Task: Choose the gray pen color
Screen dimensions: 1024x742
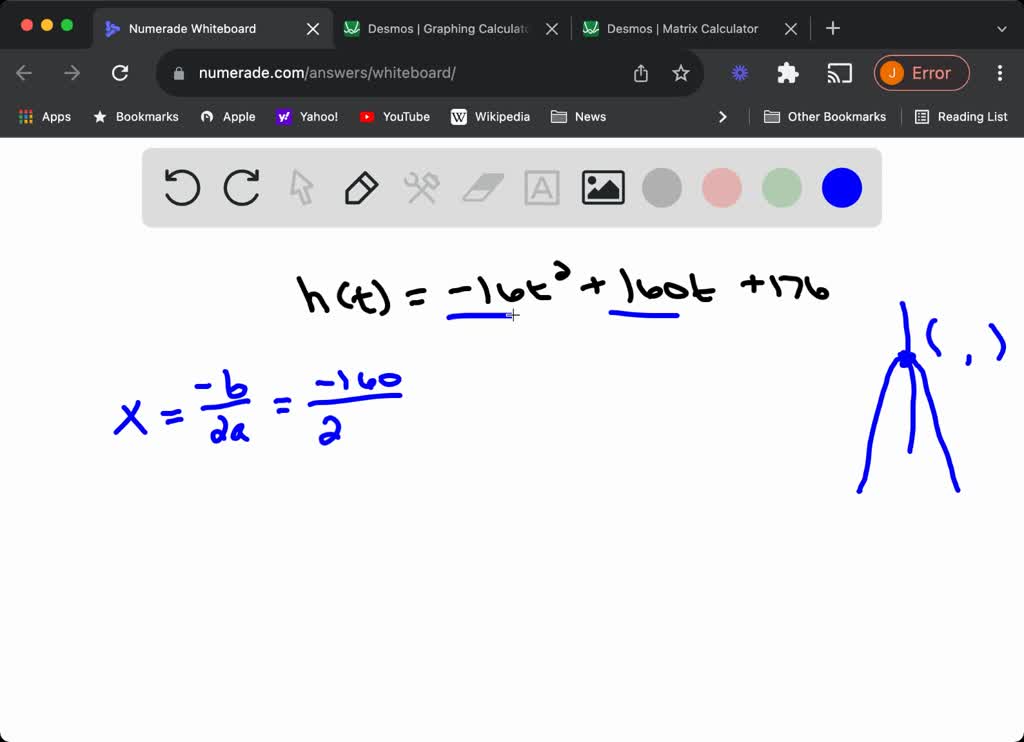Action: pos(662,188)
